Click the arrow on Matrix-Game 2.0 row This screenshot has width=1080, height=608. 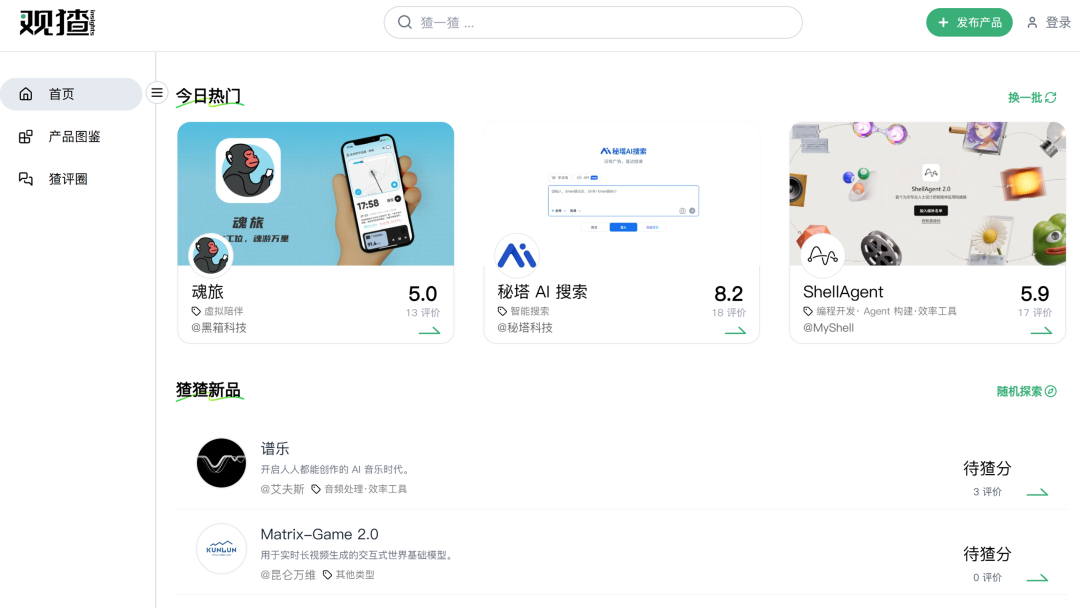coord(1037,578)
